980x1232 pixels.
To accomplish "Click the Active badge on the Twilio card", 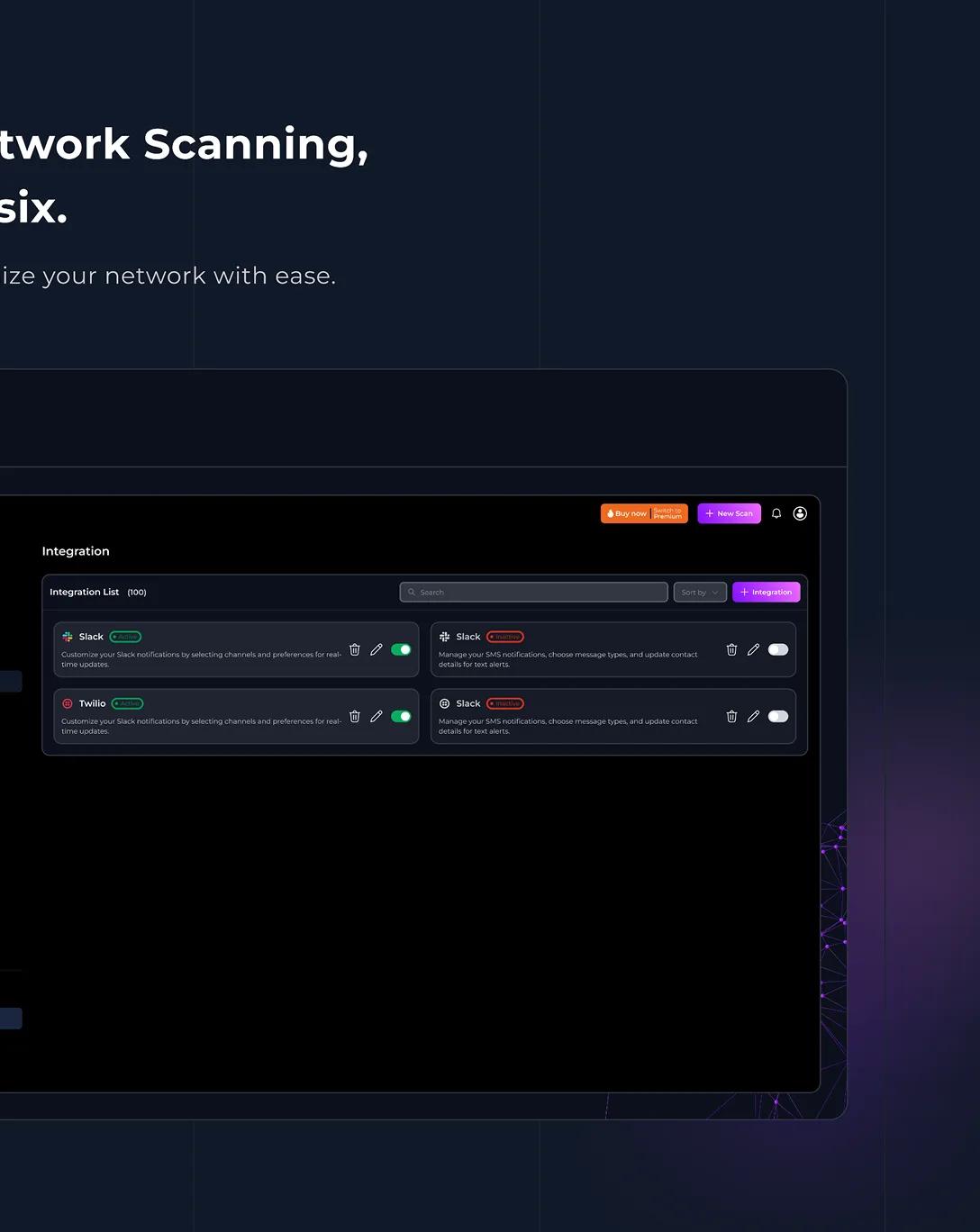I will (127, 703).
